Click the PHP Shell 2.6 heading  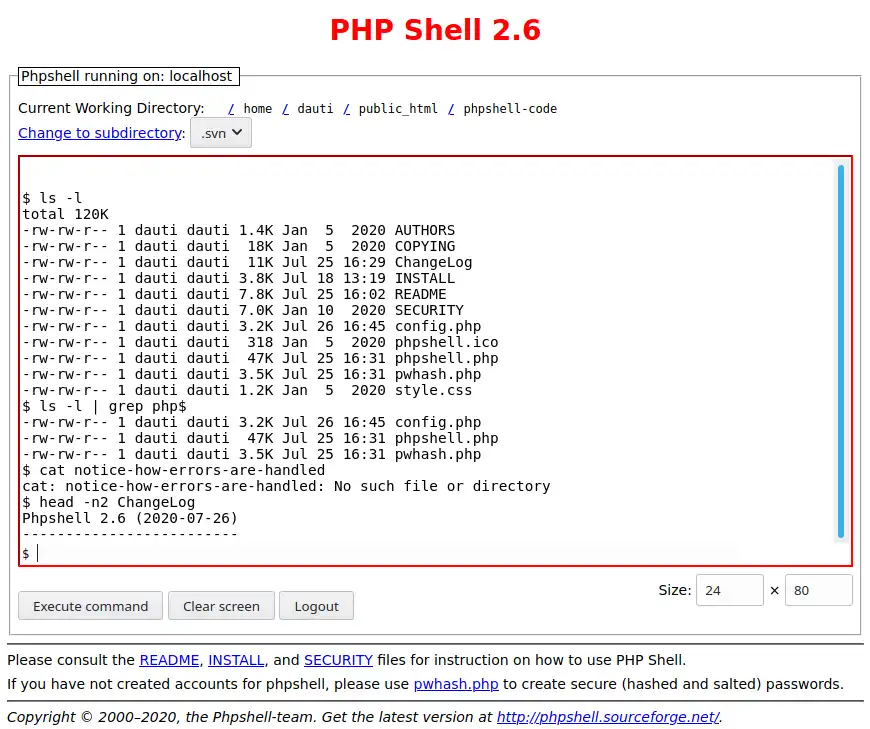click(x=435, y=30)
